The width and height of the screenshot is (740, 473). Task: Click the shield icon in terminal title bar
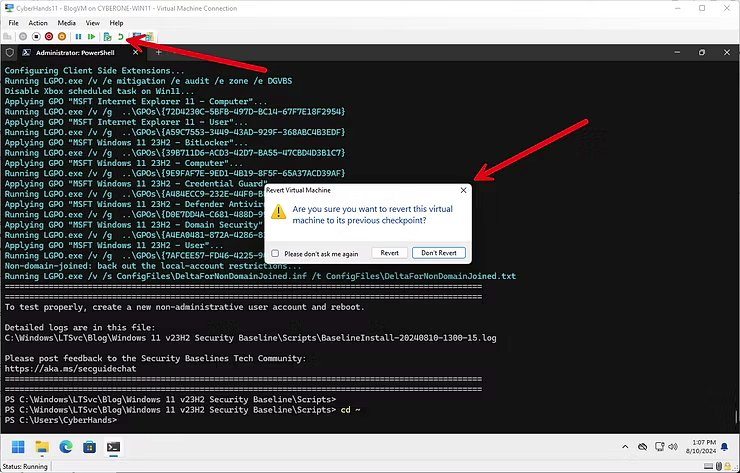(x=9, y=53)
